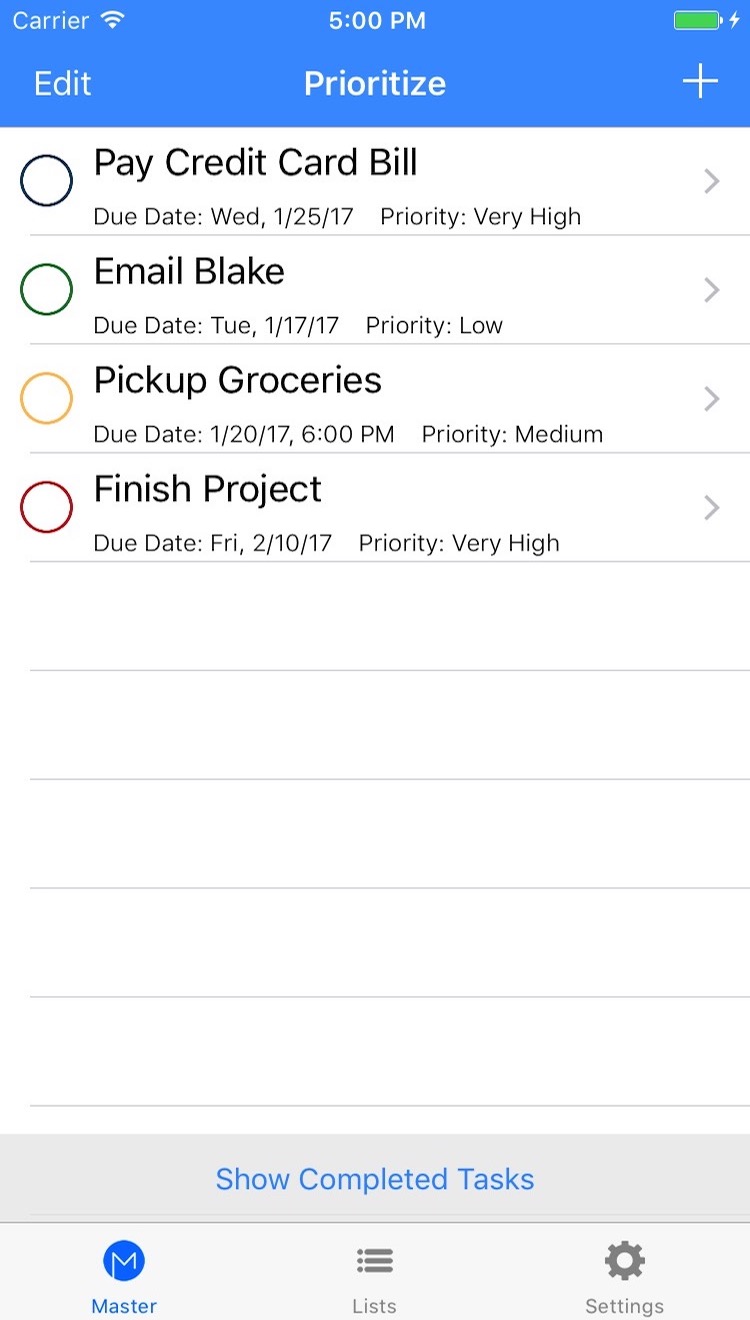The height and width of the screenshot is (1320, 750).
Task: Open Finish Project disclosure chevron
Action: coord(712,508)
